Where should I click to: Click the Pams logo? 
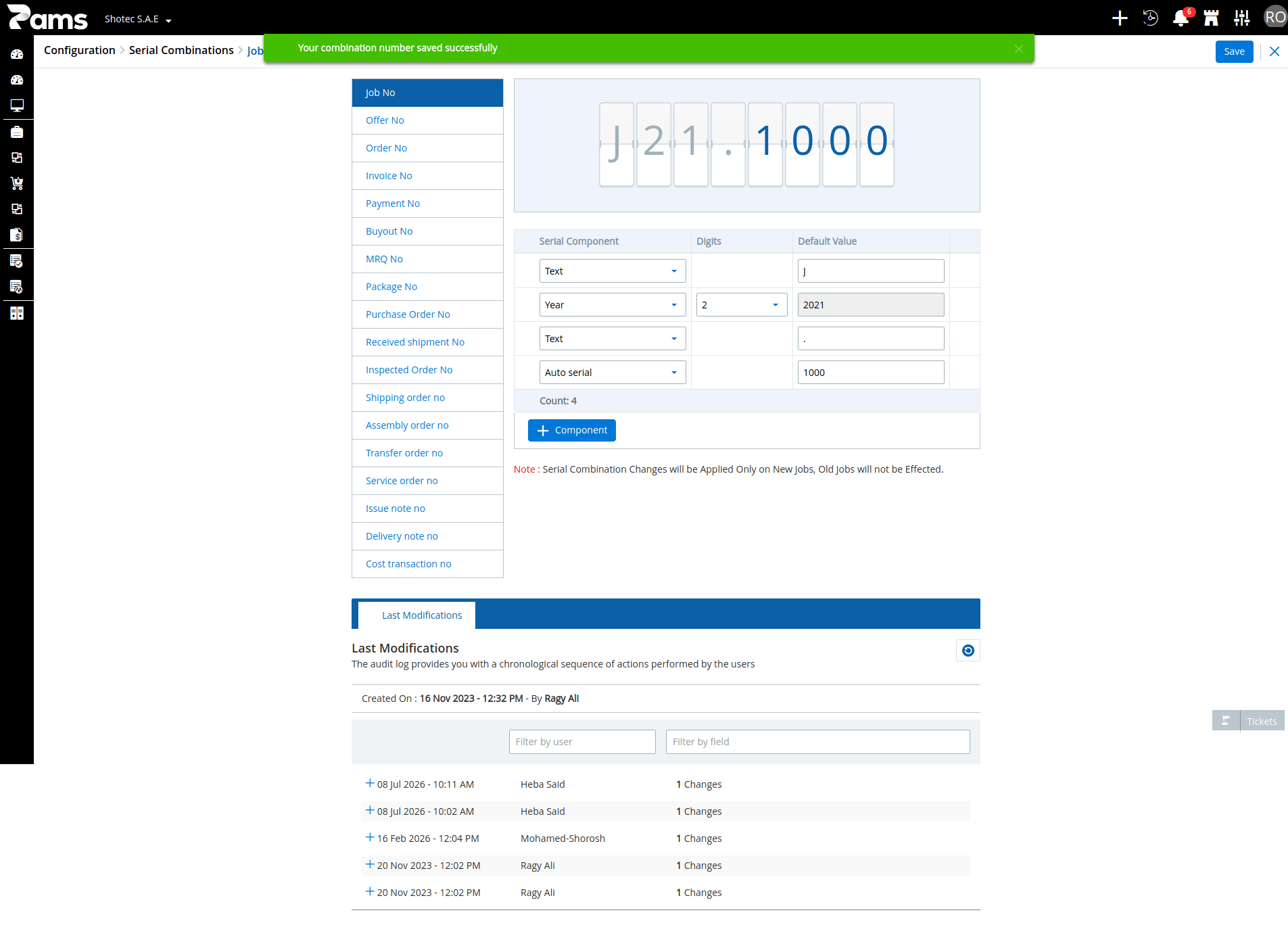click(47, 18)
